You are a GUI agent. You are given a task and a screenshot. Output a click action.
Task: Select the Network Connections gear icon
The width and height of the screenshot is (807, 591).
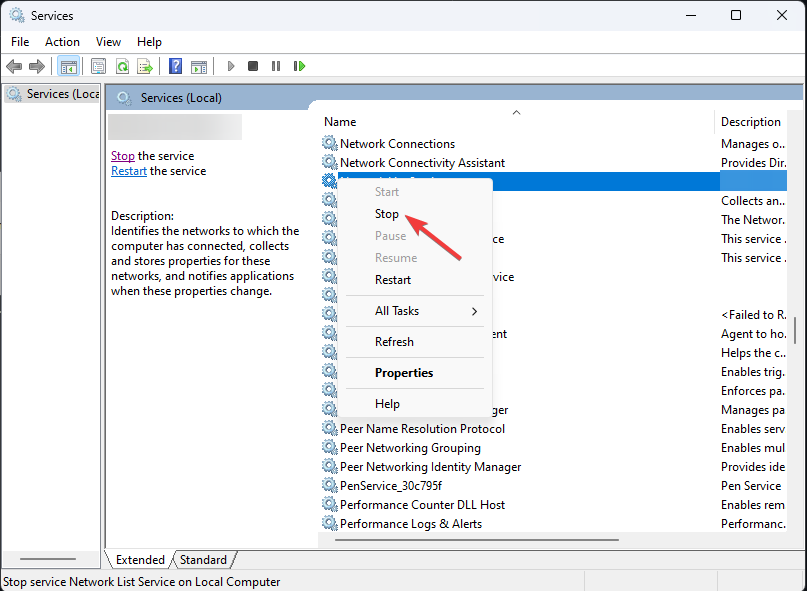tap(329, 144)
